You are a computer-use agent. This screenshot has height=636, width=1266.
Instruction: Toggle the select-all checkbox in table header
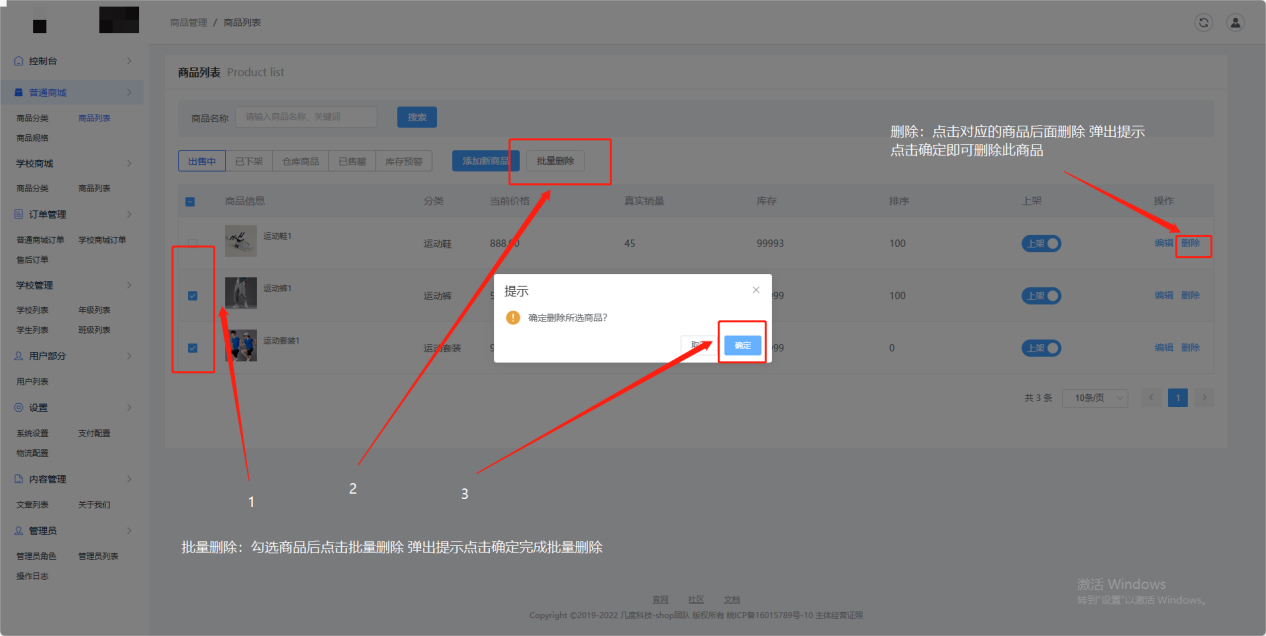pos(190,202)
